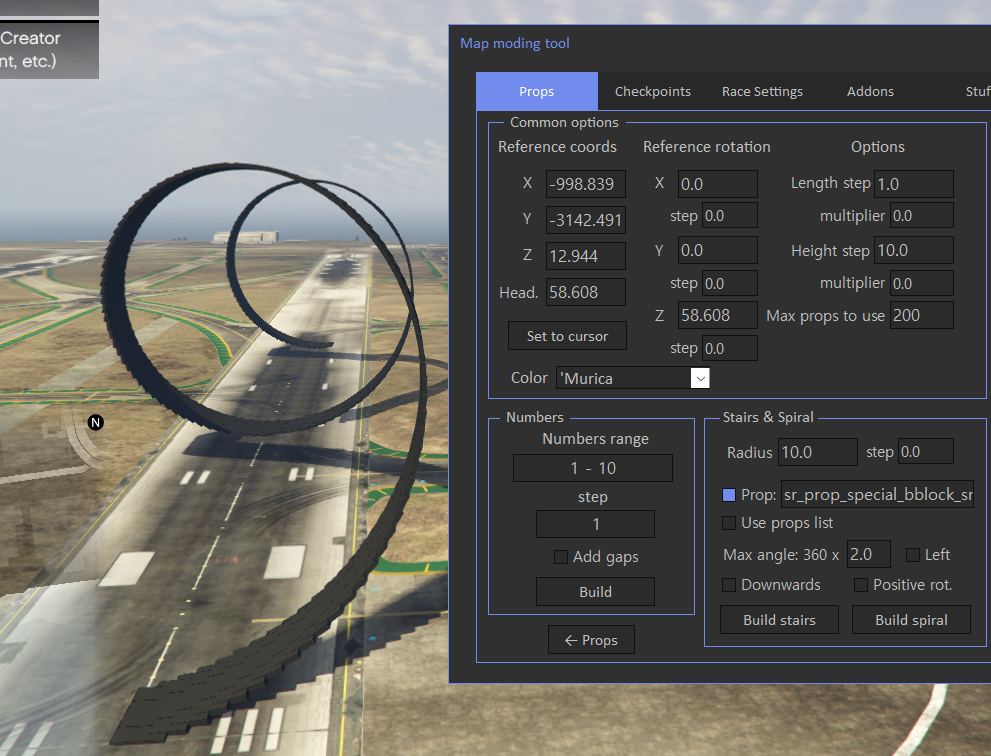The width and height of the screenshot is (991, 756).
Task: Click the Prop name field
Action: [x=877, y=494]
